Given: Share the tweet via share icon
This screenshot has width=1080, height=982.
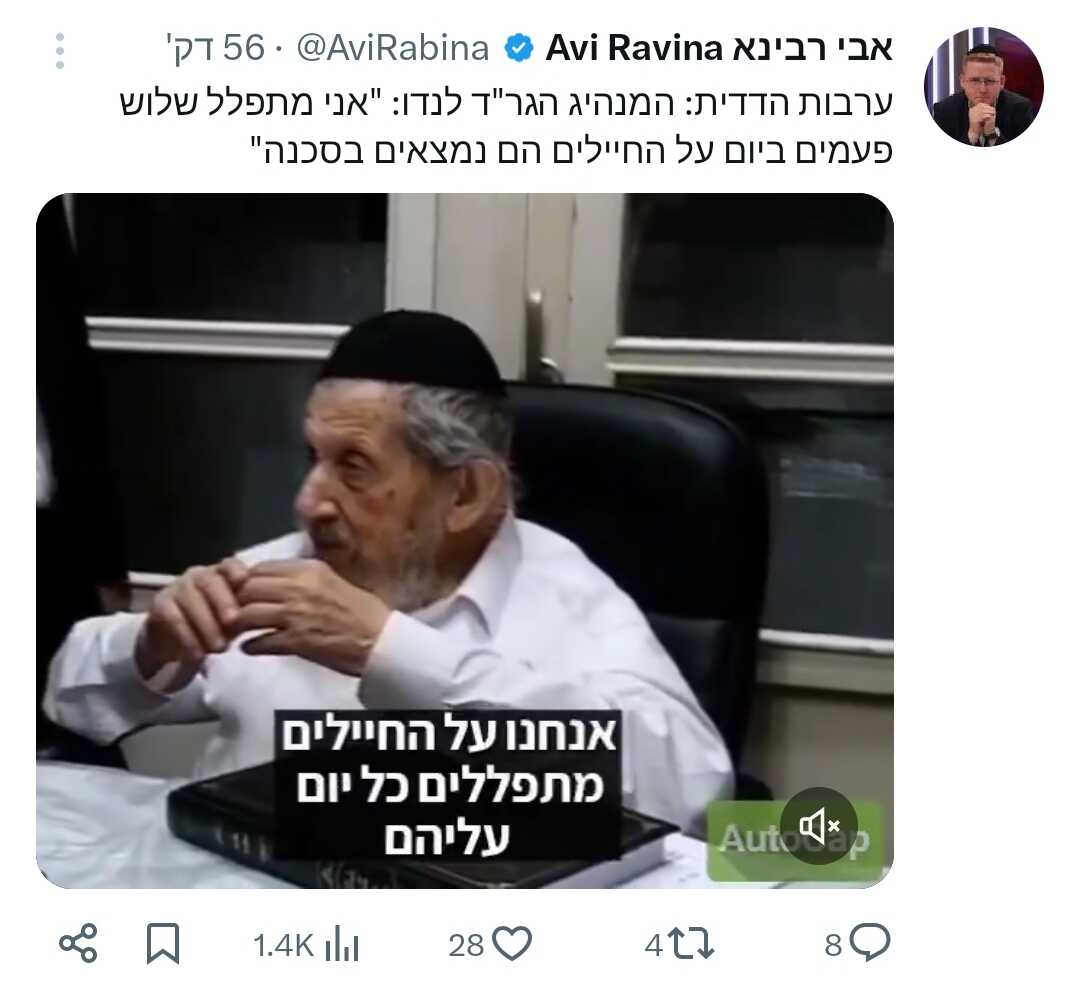Looking at the screenshot, I should tap(78, 943).
